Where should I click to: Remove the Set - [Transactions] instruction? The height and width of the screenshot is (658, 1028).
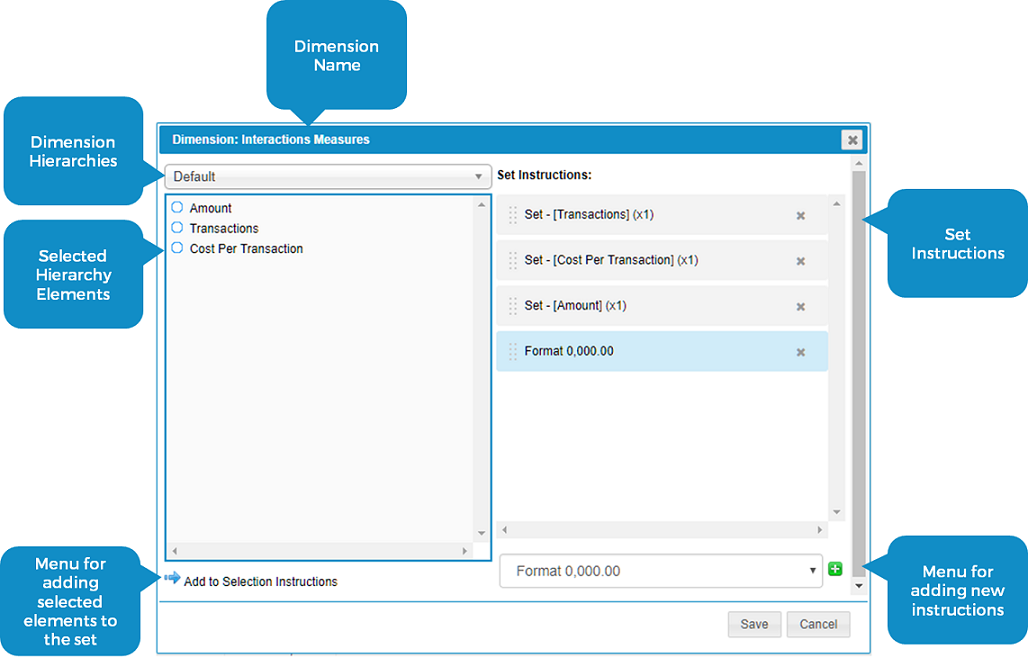click(800, 215)
